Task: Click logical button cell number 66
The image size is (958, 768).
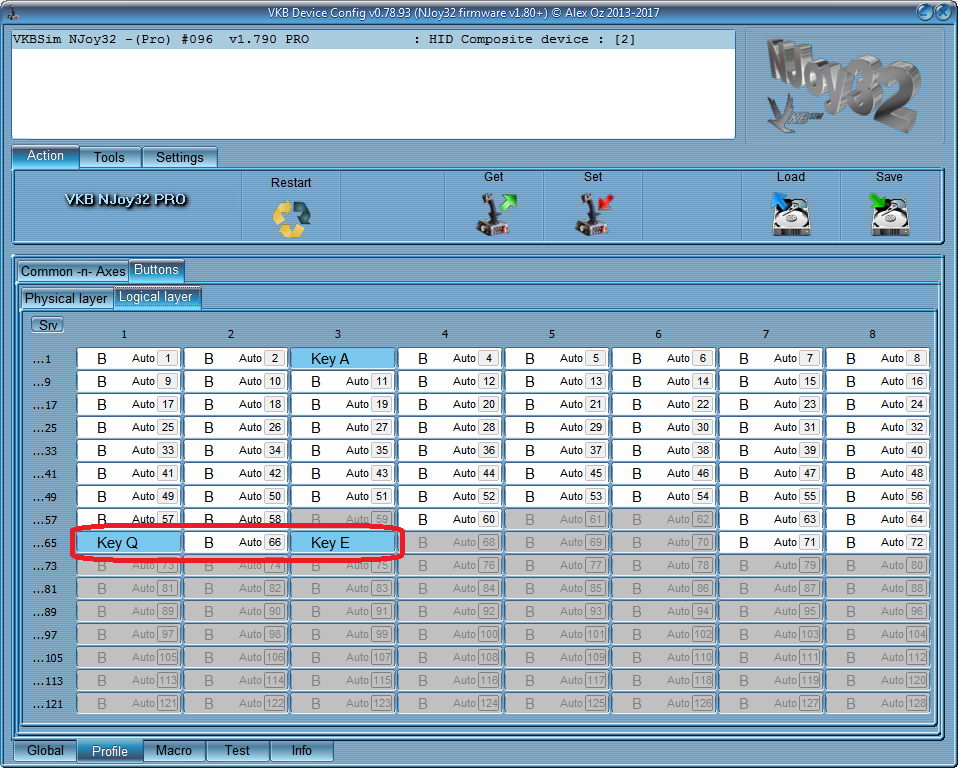Action: pos(236,542)
